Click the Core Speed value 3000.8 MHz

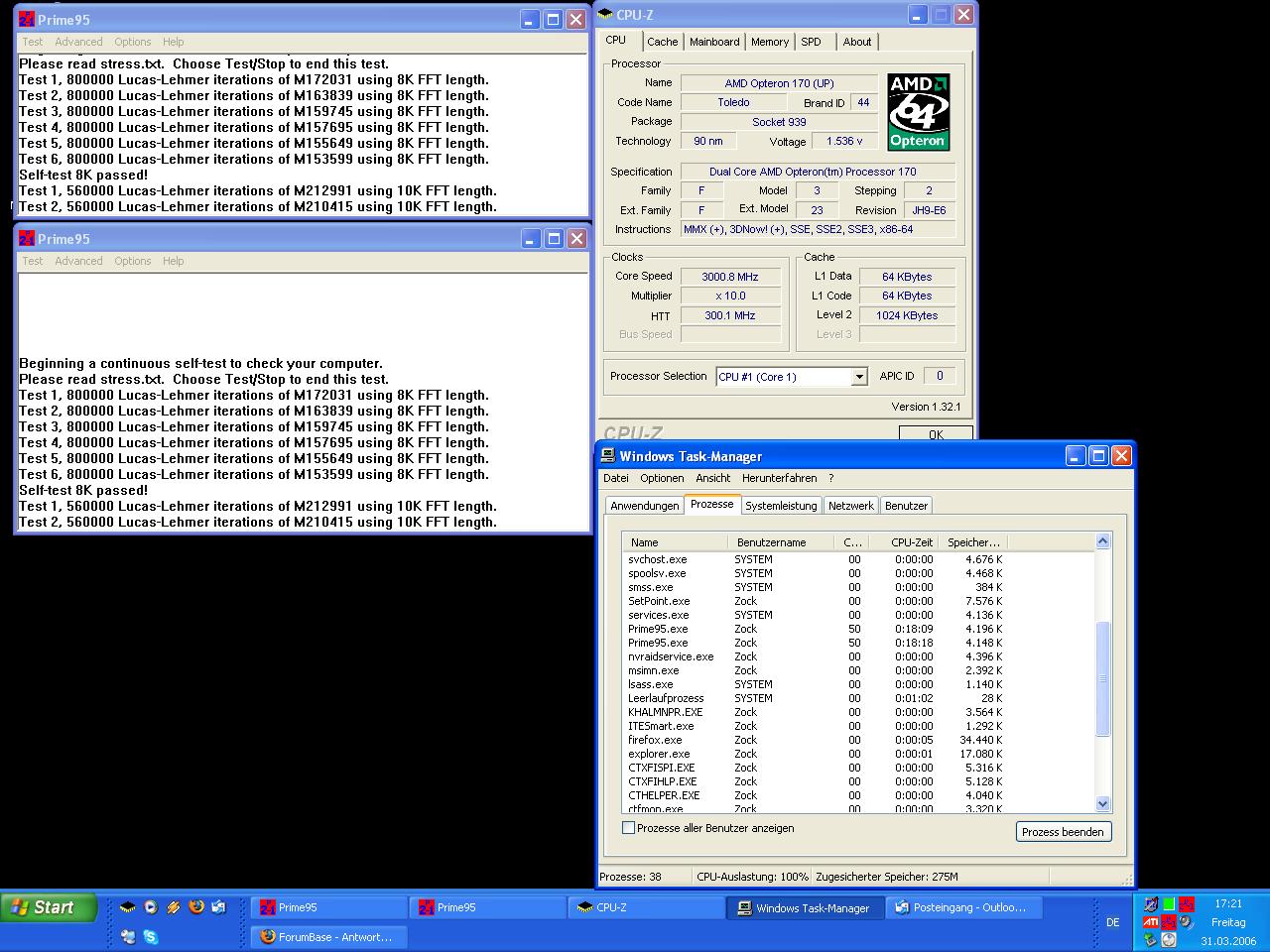click(730, 277)
